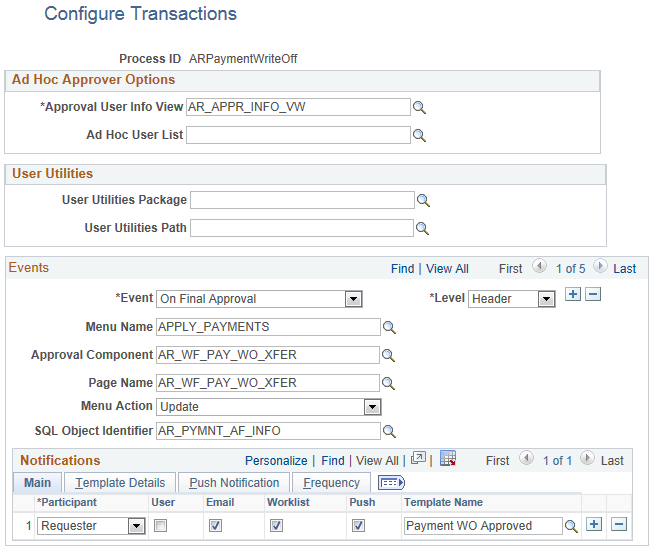
Task: Delete the current Events row
Action: [x=593, y=295]
